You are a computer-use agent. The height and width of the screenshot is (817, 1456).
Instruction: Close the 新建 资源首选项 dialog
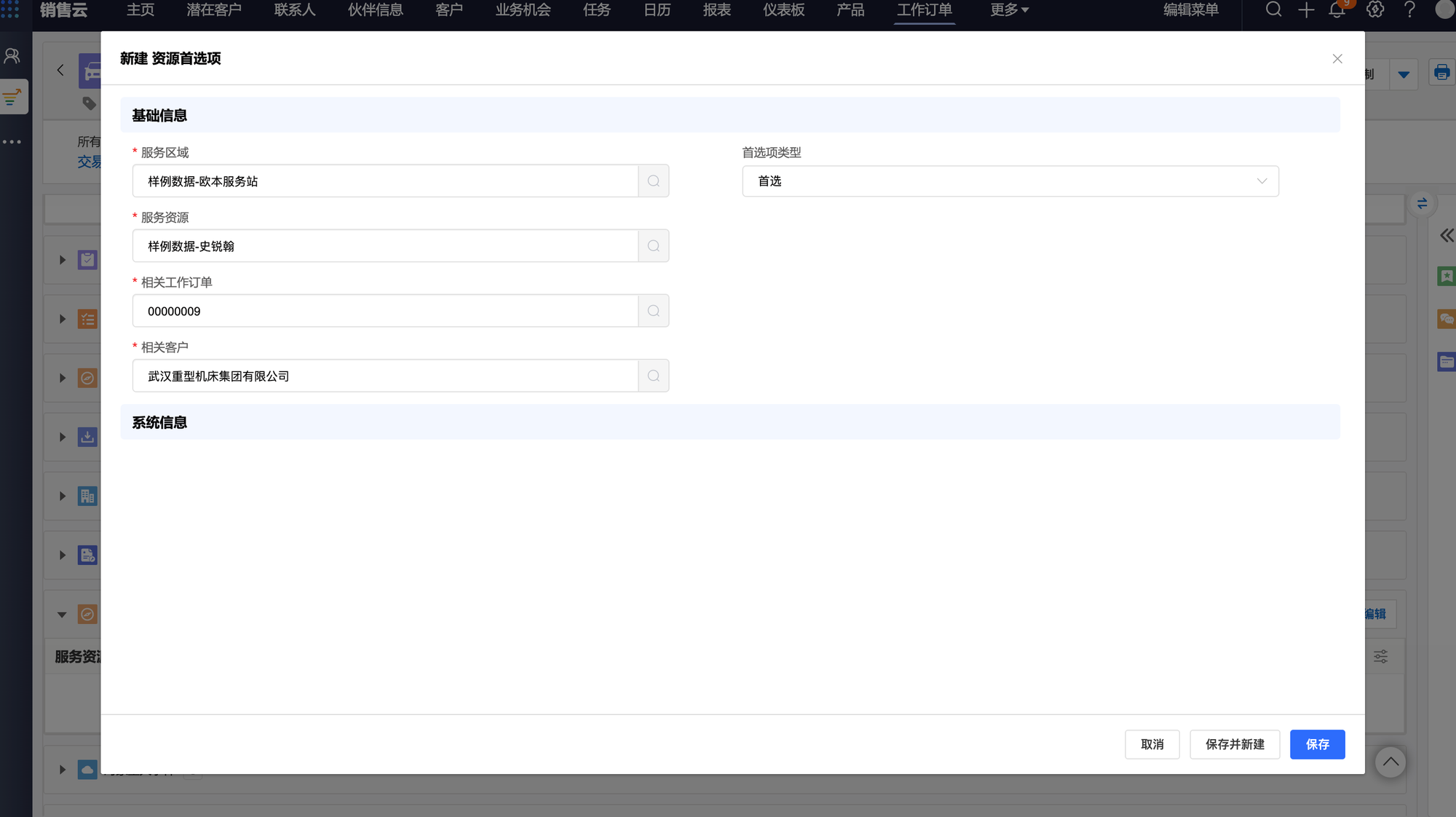pyautogui.click(x=1337, y=59)
